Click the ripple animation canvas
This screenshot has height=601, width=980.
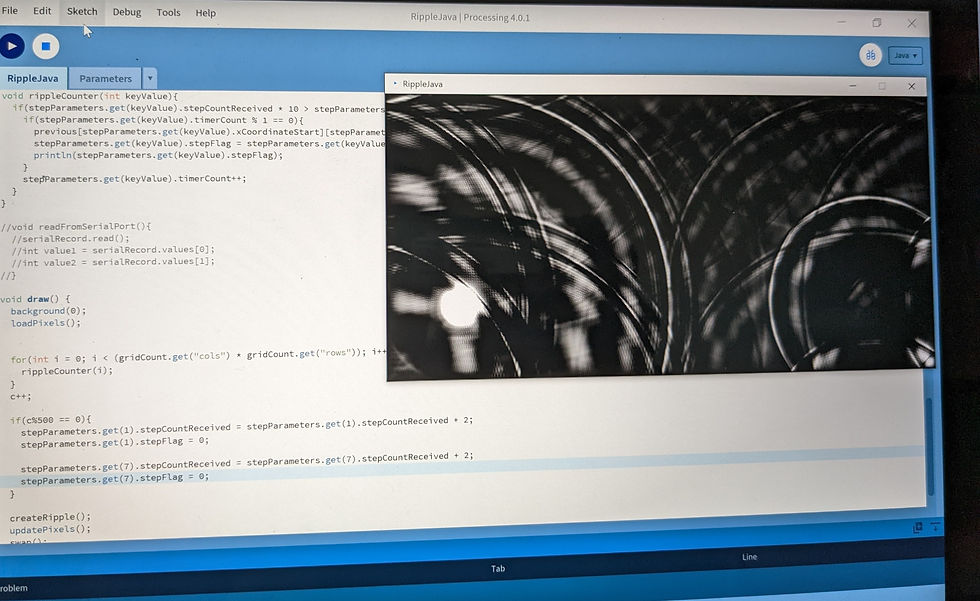[659, 234]
